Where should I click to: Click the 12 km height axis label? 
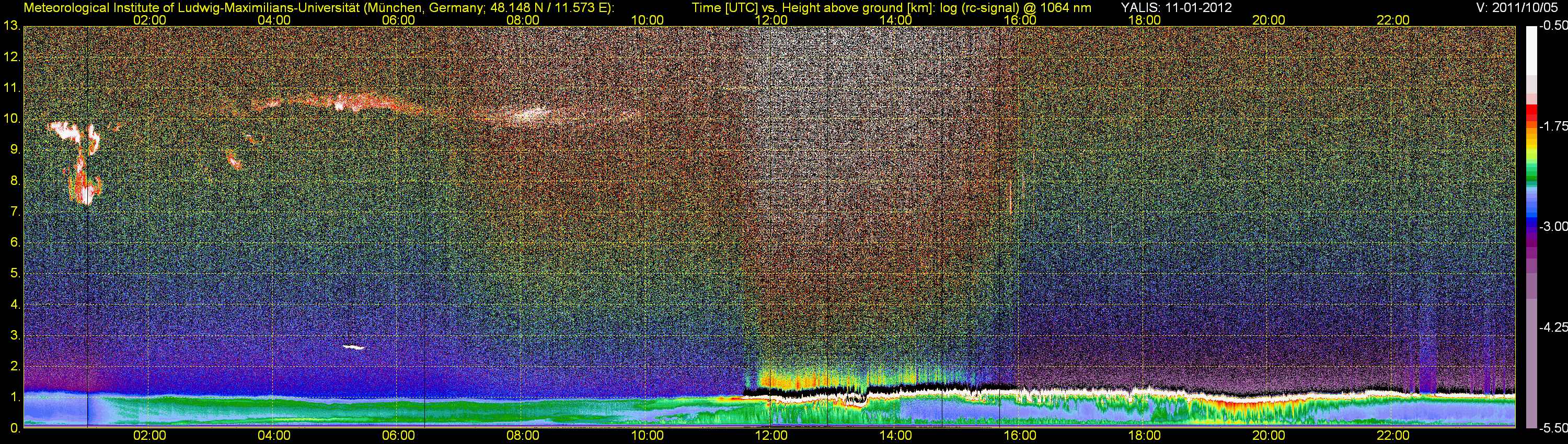(x=11, y=57)
